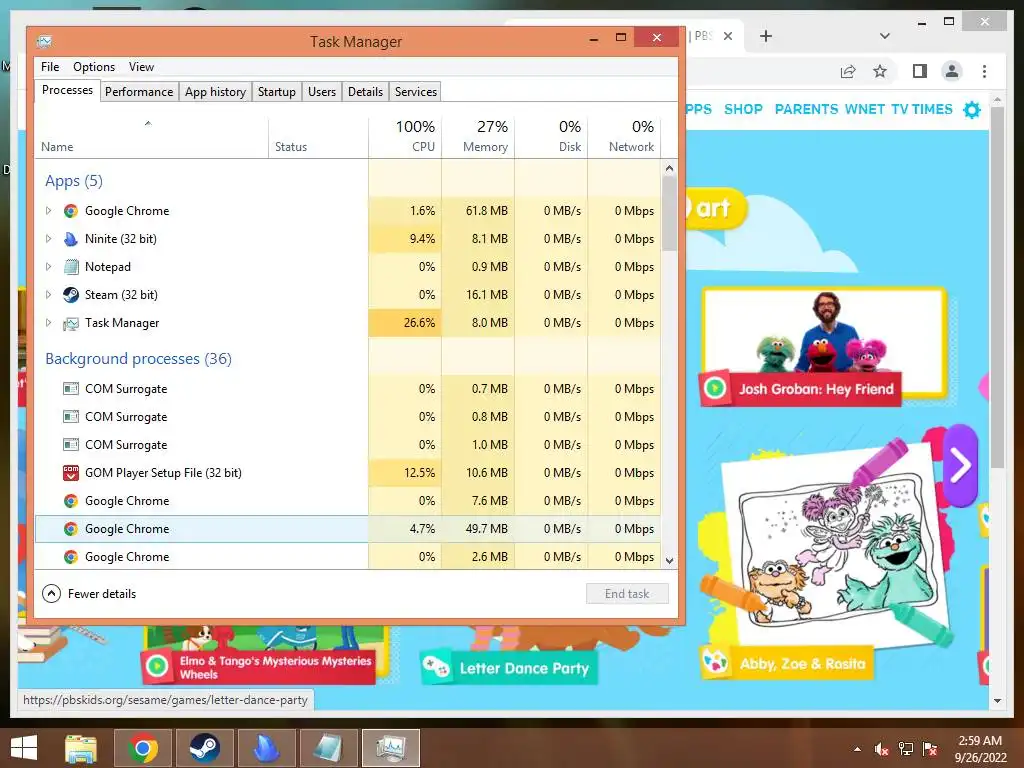Click the GOM Player Setup File icon
Viewport: 1024px width, 768px height.
click(71, 473)
